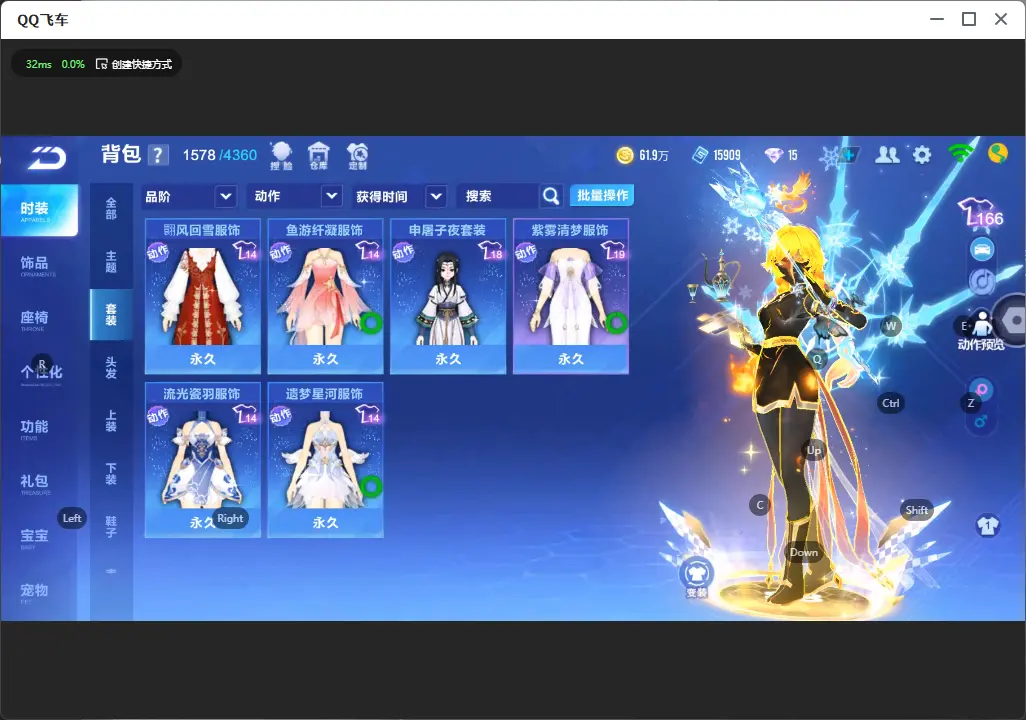Click the yellow globe icon
This screenshot has height=720, width=1026.
pos(997,154)
